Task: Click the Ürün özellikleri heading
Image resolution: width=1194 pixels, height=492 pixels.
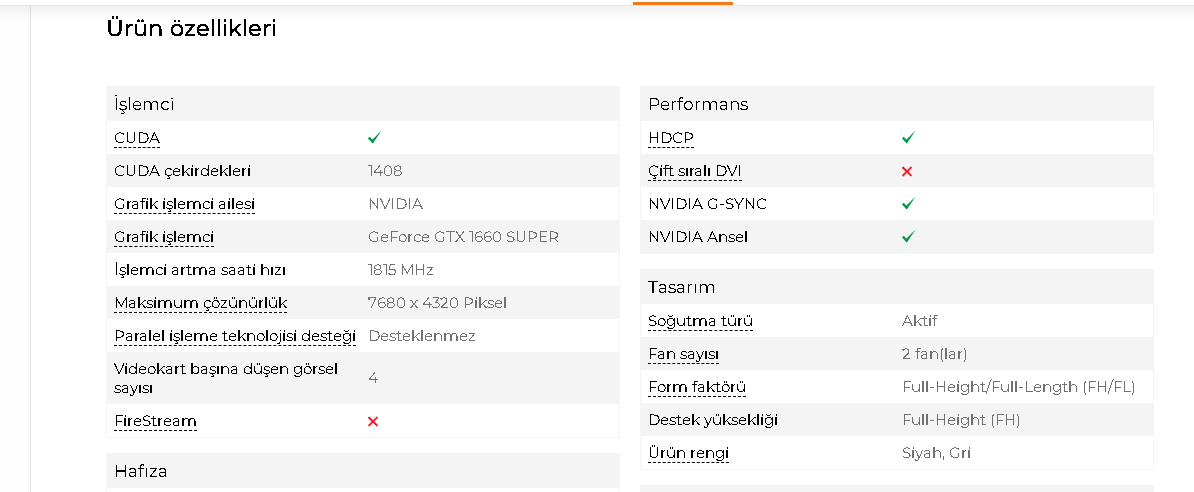Action: tap(191, 29)
